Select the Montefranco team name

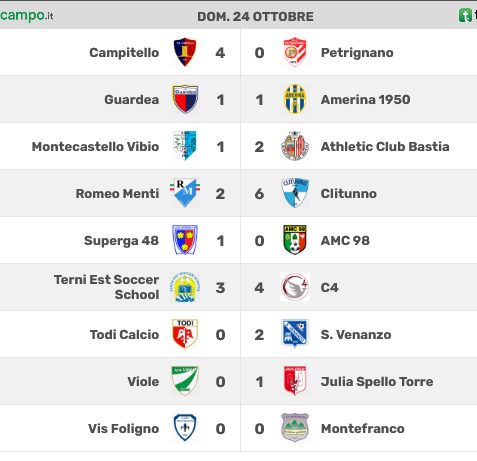[363, 428]
